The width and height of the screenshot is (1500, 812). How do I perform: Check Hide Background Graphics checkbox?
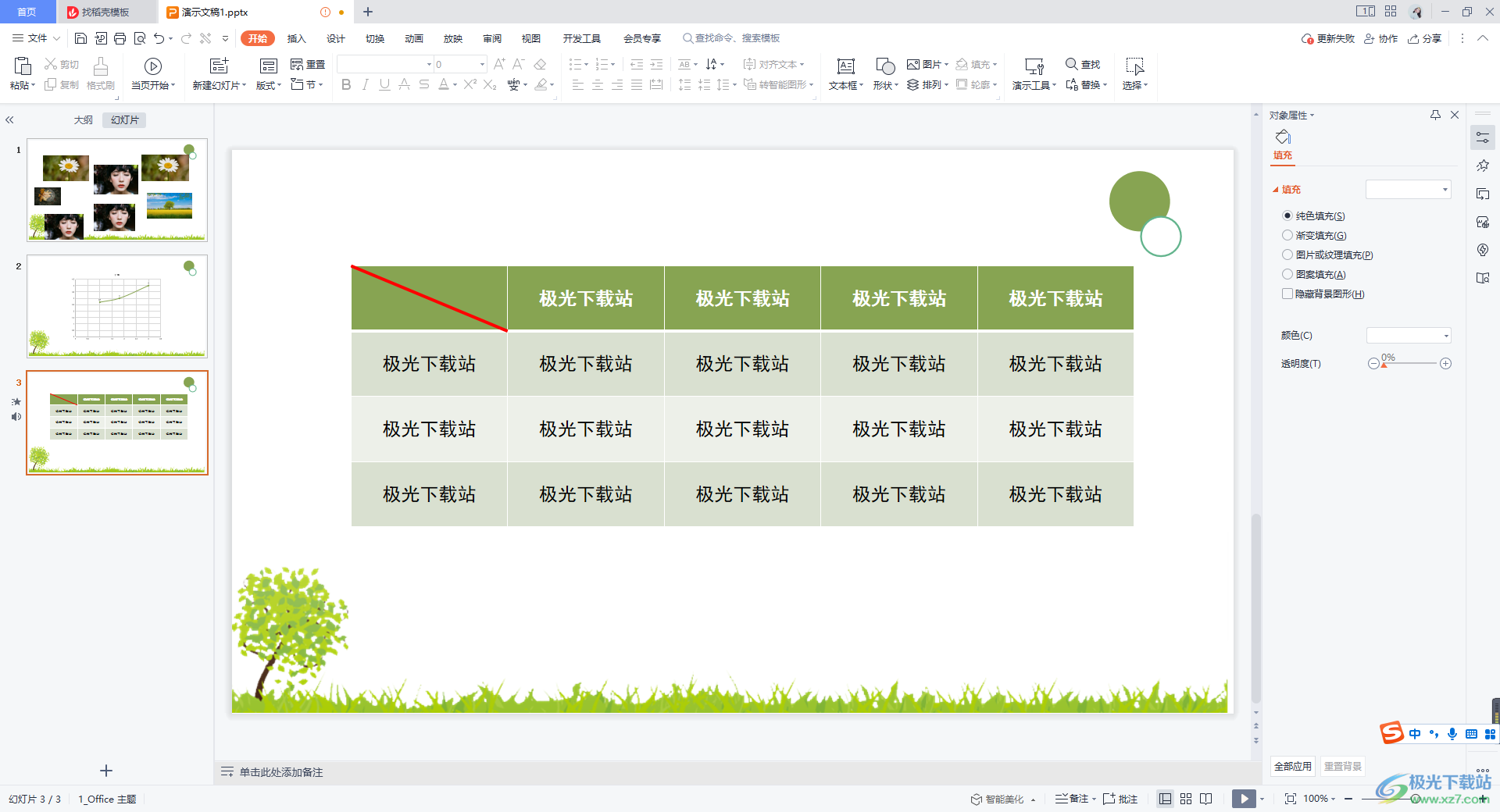click(x=1287, y=294)
